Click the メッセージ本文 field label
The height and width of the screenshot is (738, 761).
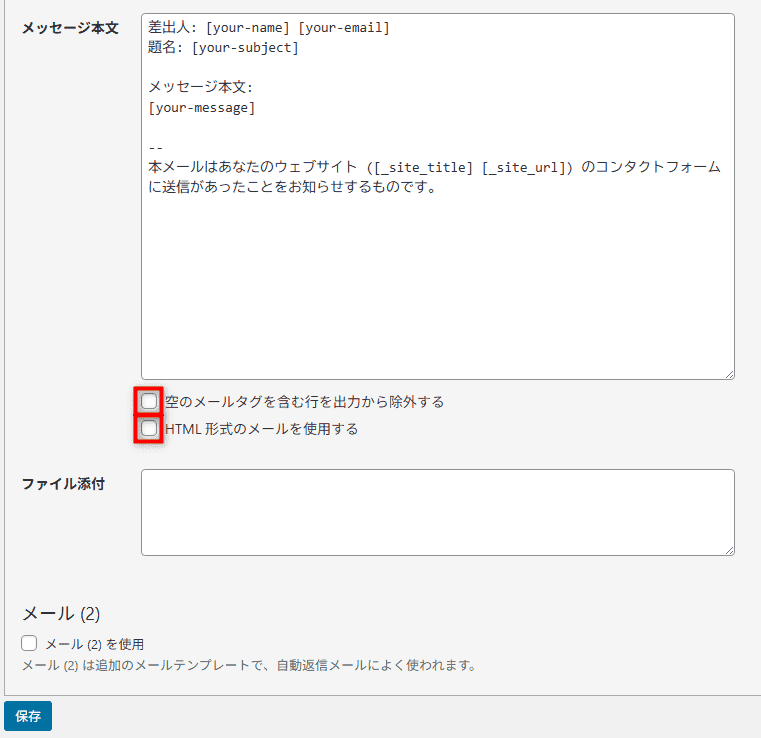[70, 28]
